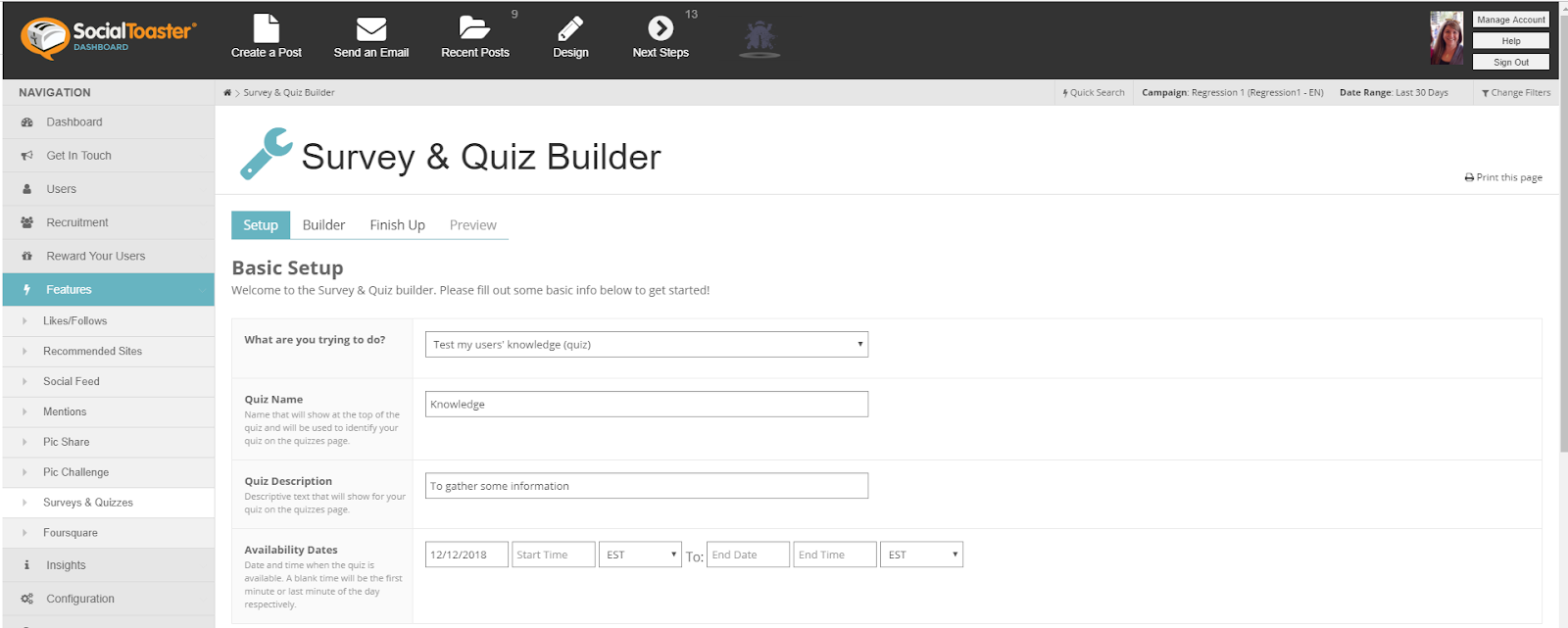The width and height of the screenshot is (1568, 628).
Task: Select Mentions submenu item
Action: pyautogui.click(x=109, y=412)
